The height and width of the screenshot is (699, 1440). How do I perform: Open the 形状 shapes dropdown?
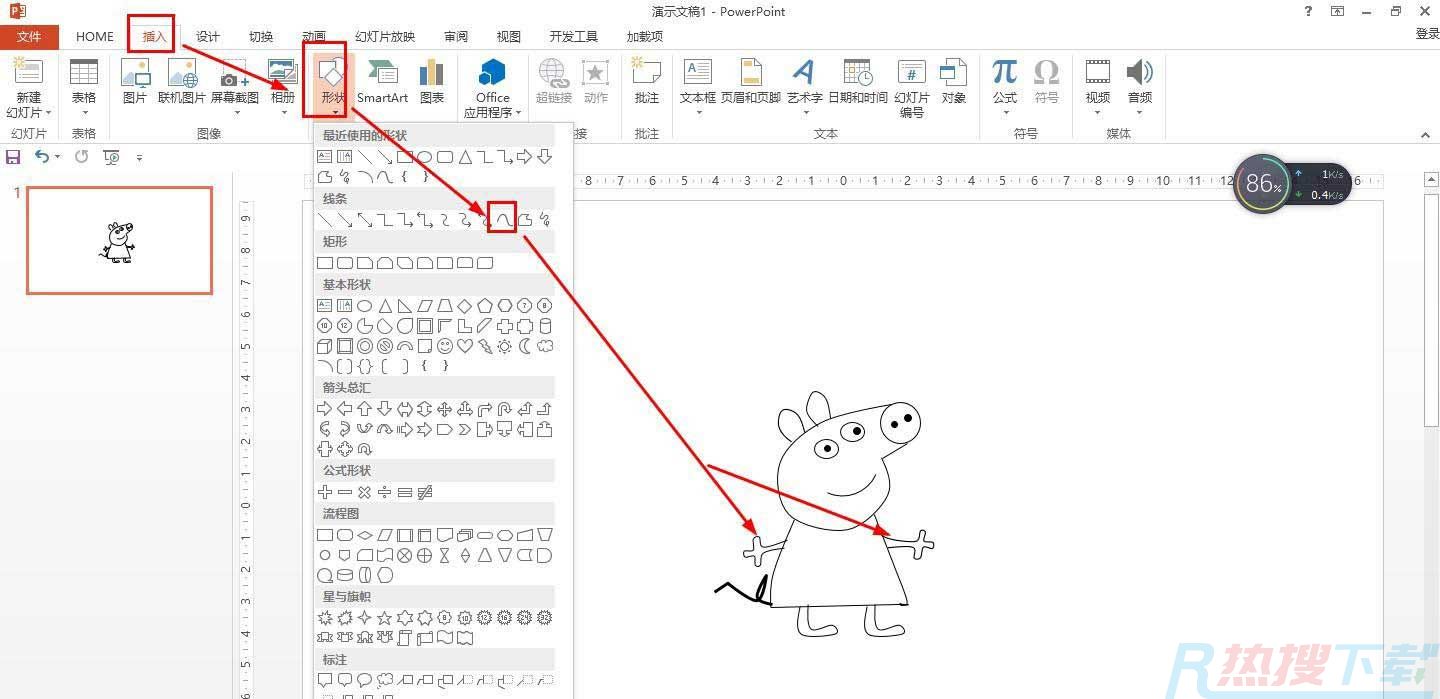click(x=333, y=84)
